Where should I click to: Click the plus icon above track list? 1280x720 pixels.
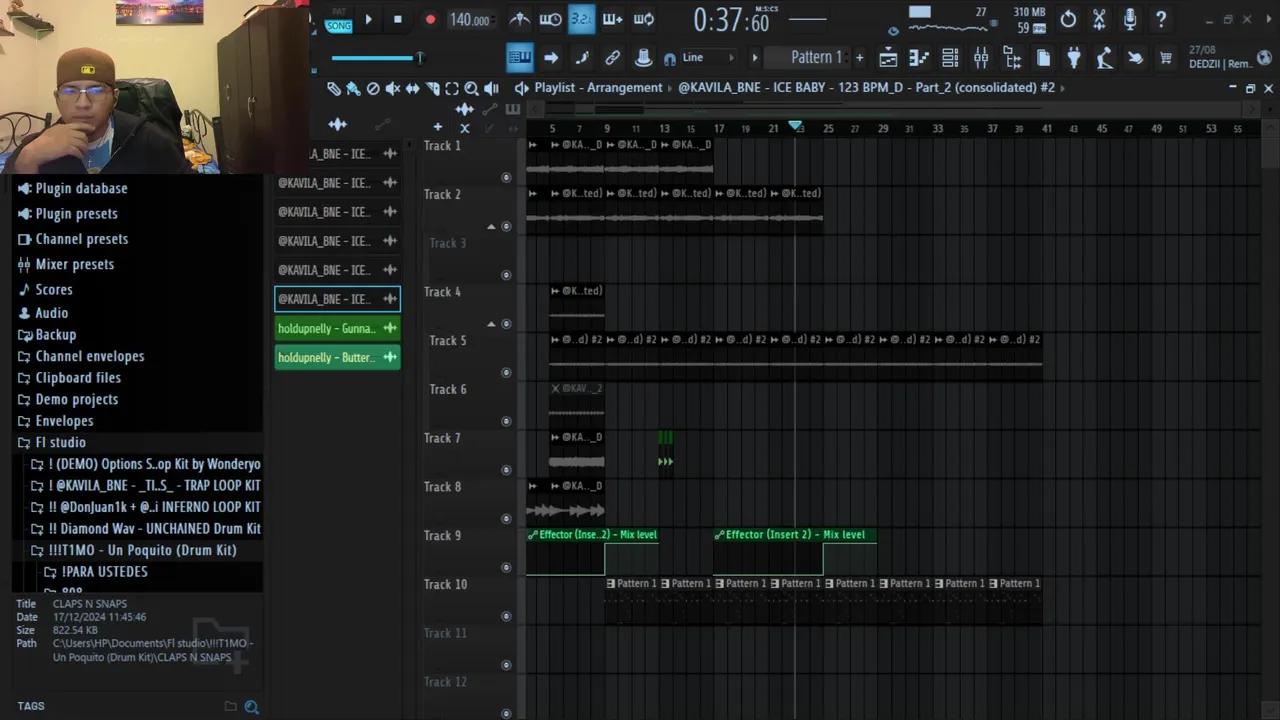437,127
